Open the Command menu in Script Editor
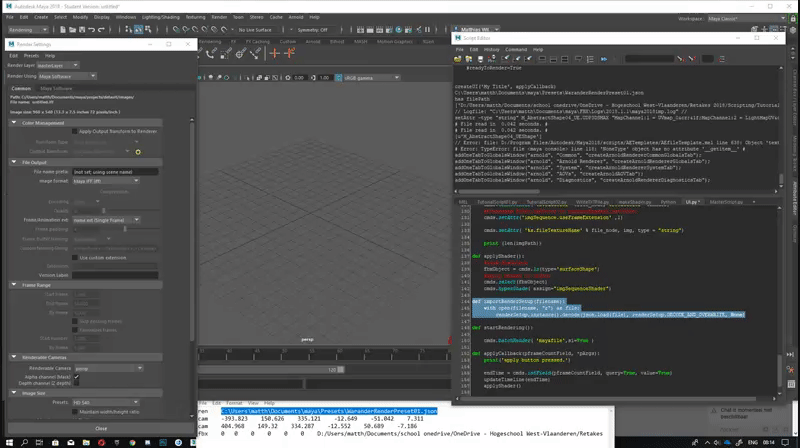800x448 pixels. (516, 49)
